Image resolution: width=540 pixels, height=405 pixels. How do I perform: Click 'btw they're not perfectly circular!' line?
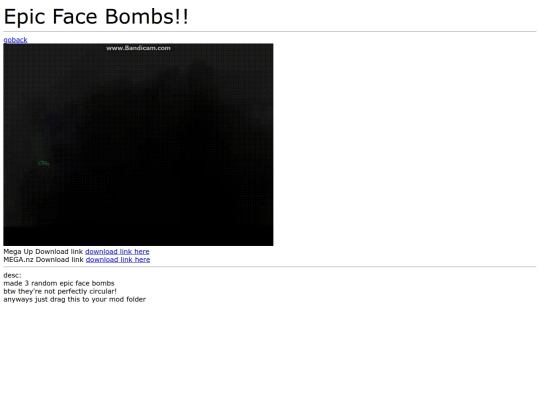[60, 291]
